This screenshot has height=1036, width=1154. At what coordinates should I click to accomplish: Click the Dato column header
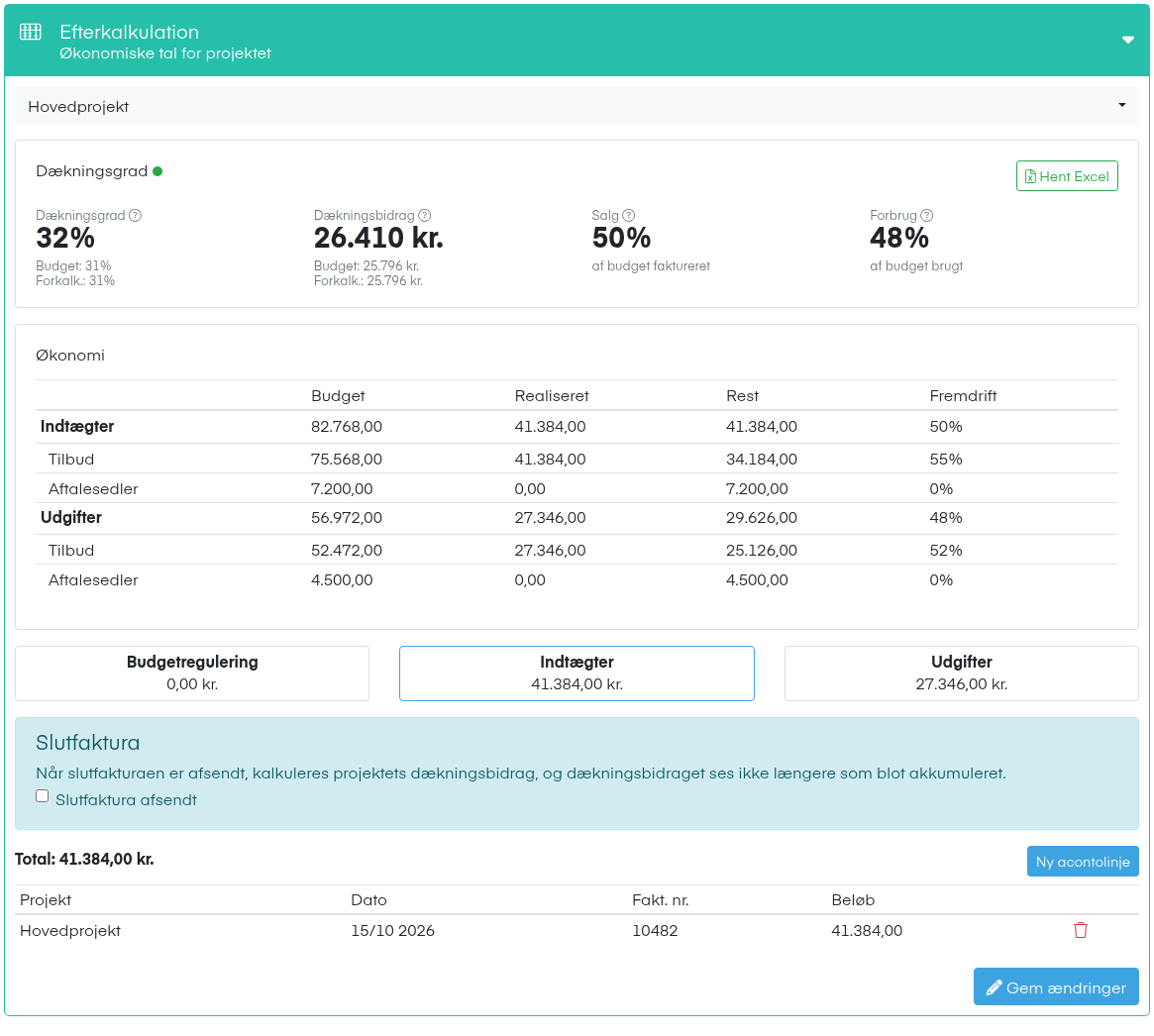coord(368,900)
